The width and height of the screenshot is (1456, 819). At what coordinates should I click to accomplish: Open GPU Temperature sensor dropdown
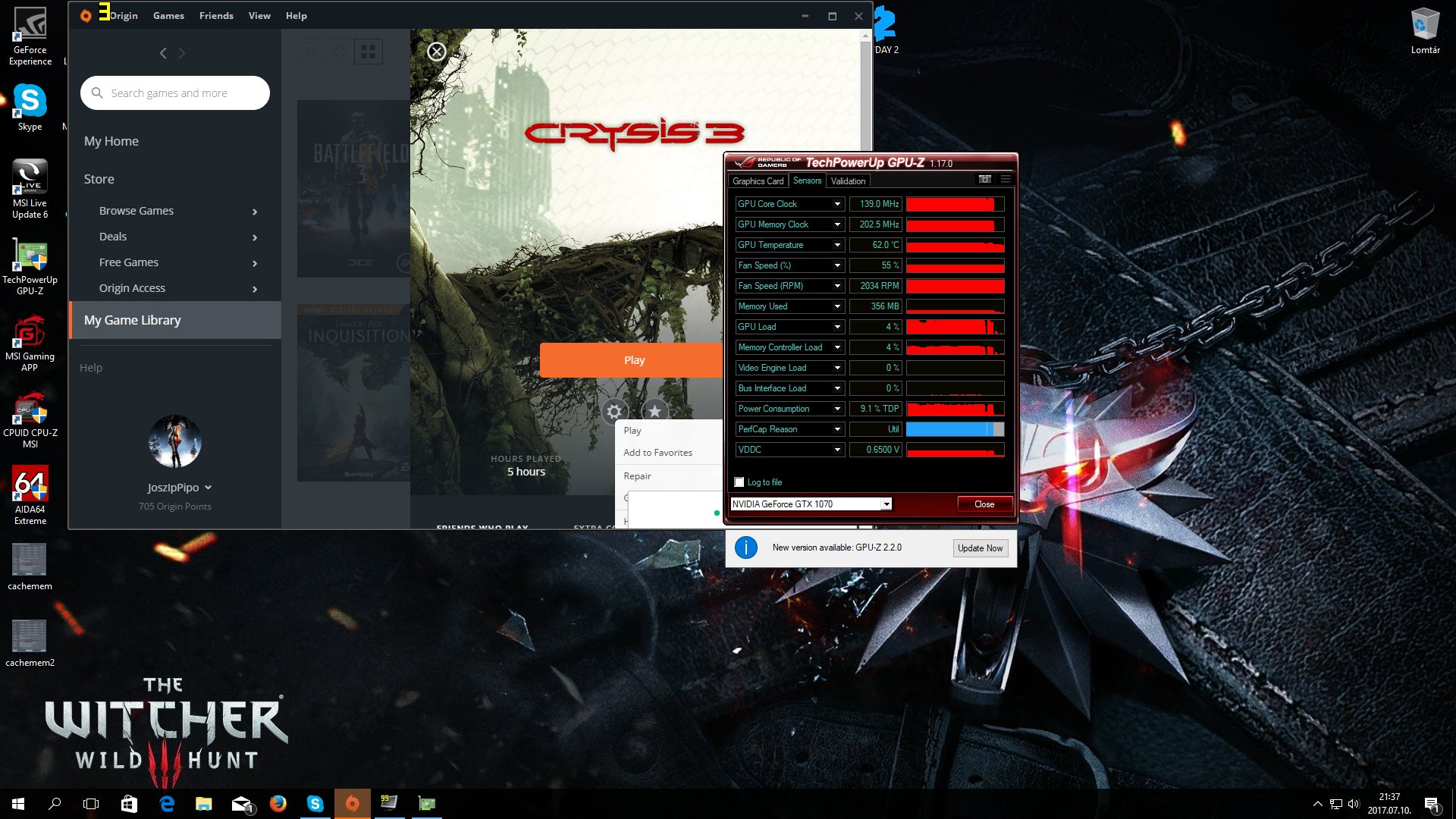(837, 245)
